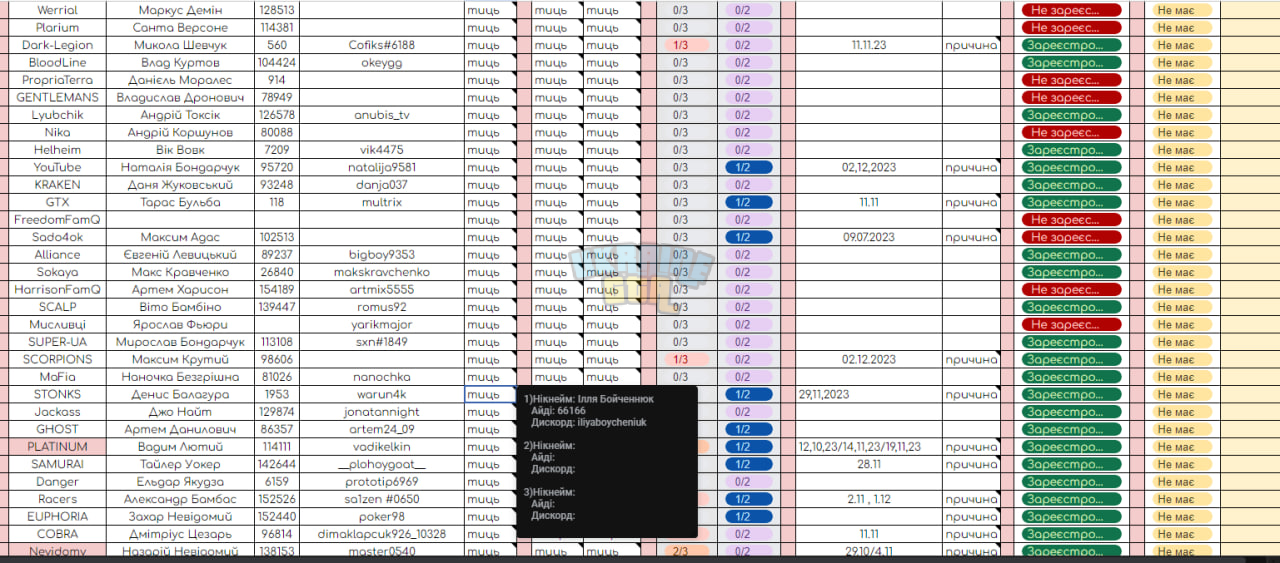Select the Discord cell makskravchenko
Image resolution: width=1280 pixels, height=563 pixels.
(x=382, y=272)
